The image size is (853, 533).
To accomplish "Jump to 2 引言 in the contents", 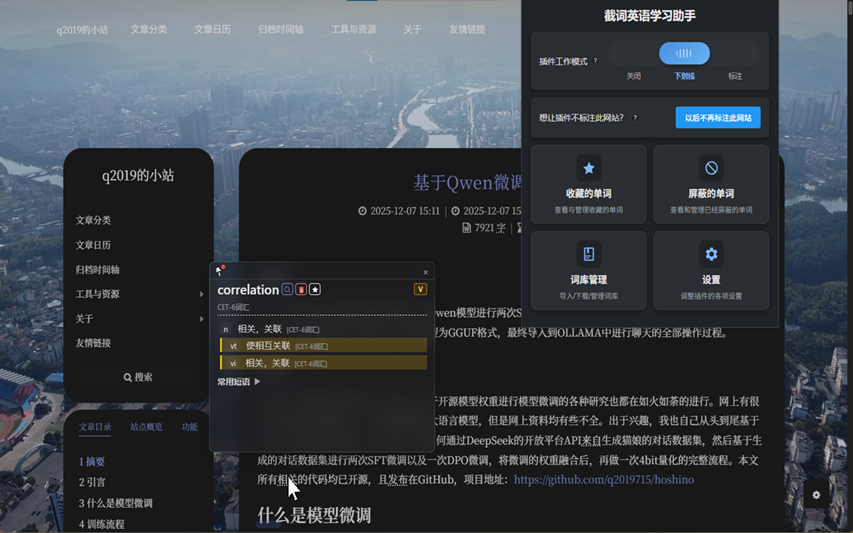I will click(x=92, y=482).
